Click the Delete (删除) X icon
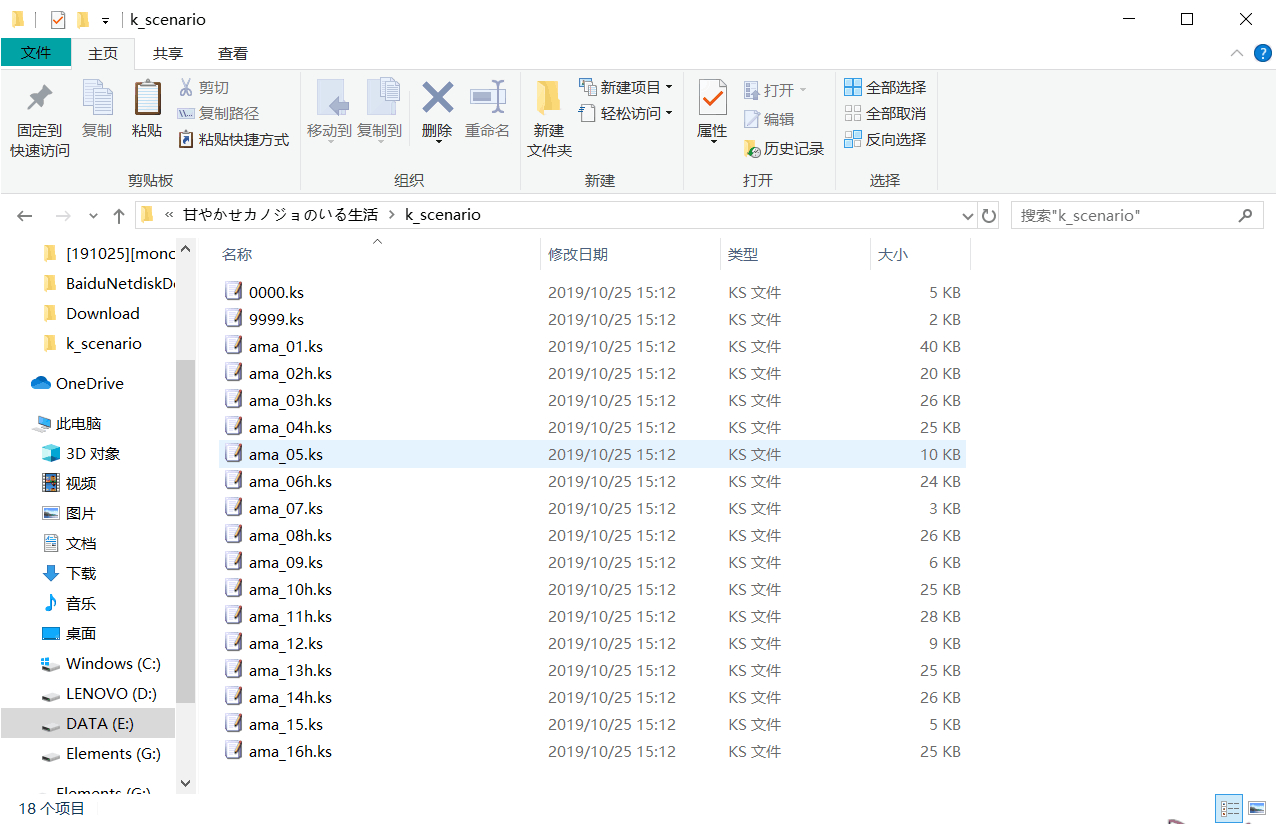 click(x=437, y=98)
